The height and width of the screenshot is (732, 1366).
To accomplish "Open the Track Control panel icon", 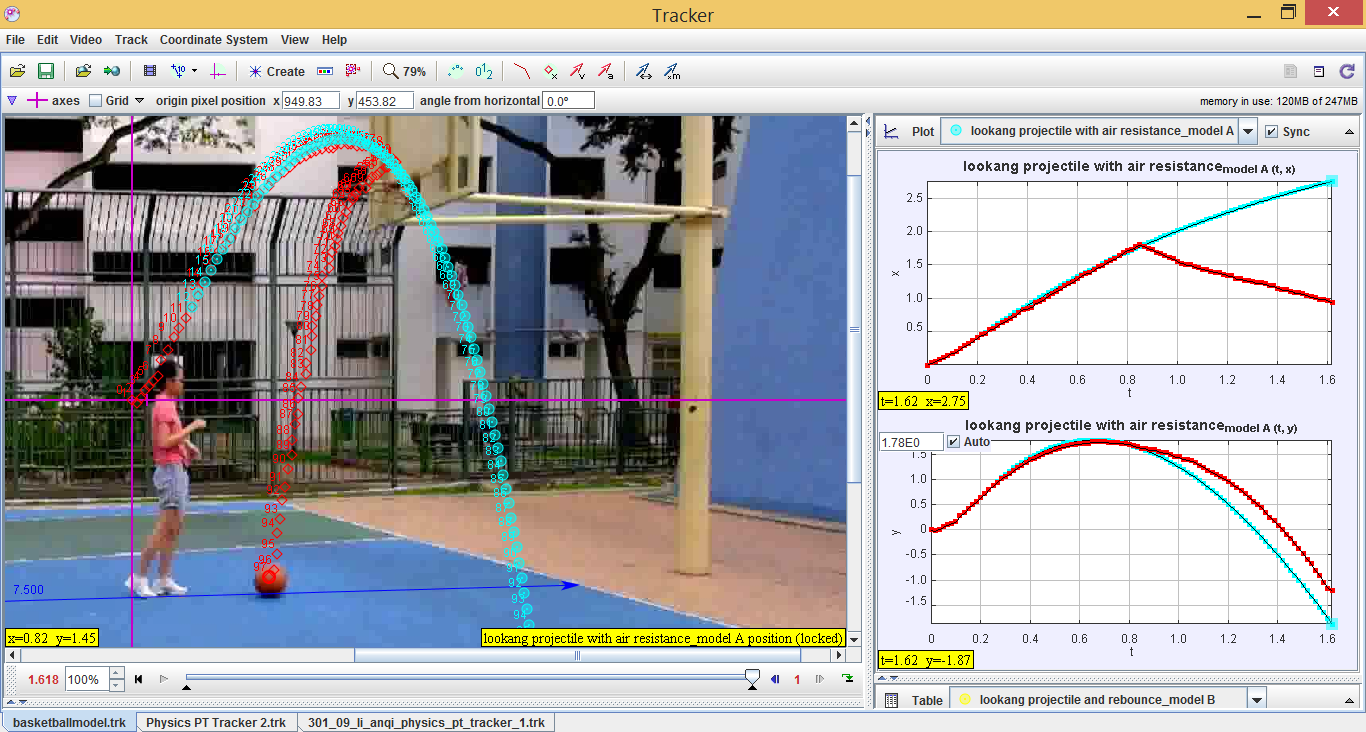I will 325,71.
